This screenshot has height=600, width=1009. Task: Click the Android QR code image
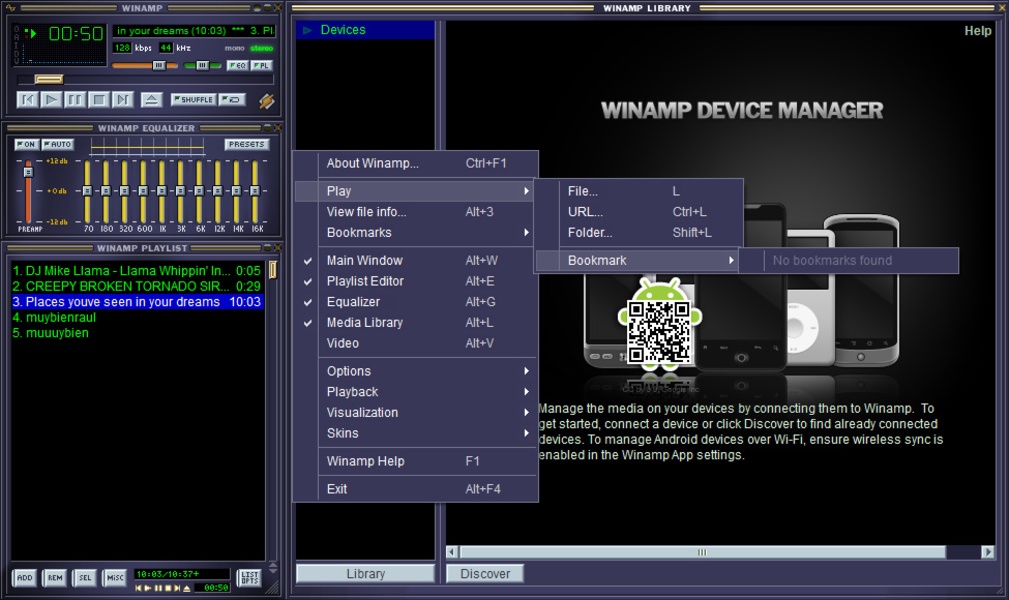[659, 332]
